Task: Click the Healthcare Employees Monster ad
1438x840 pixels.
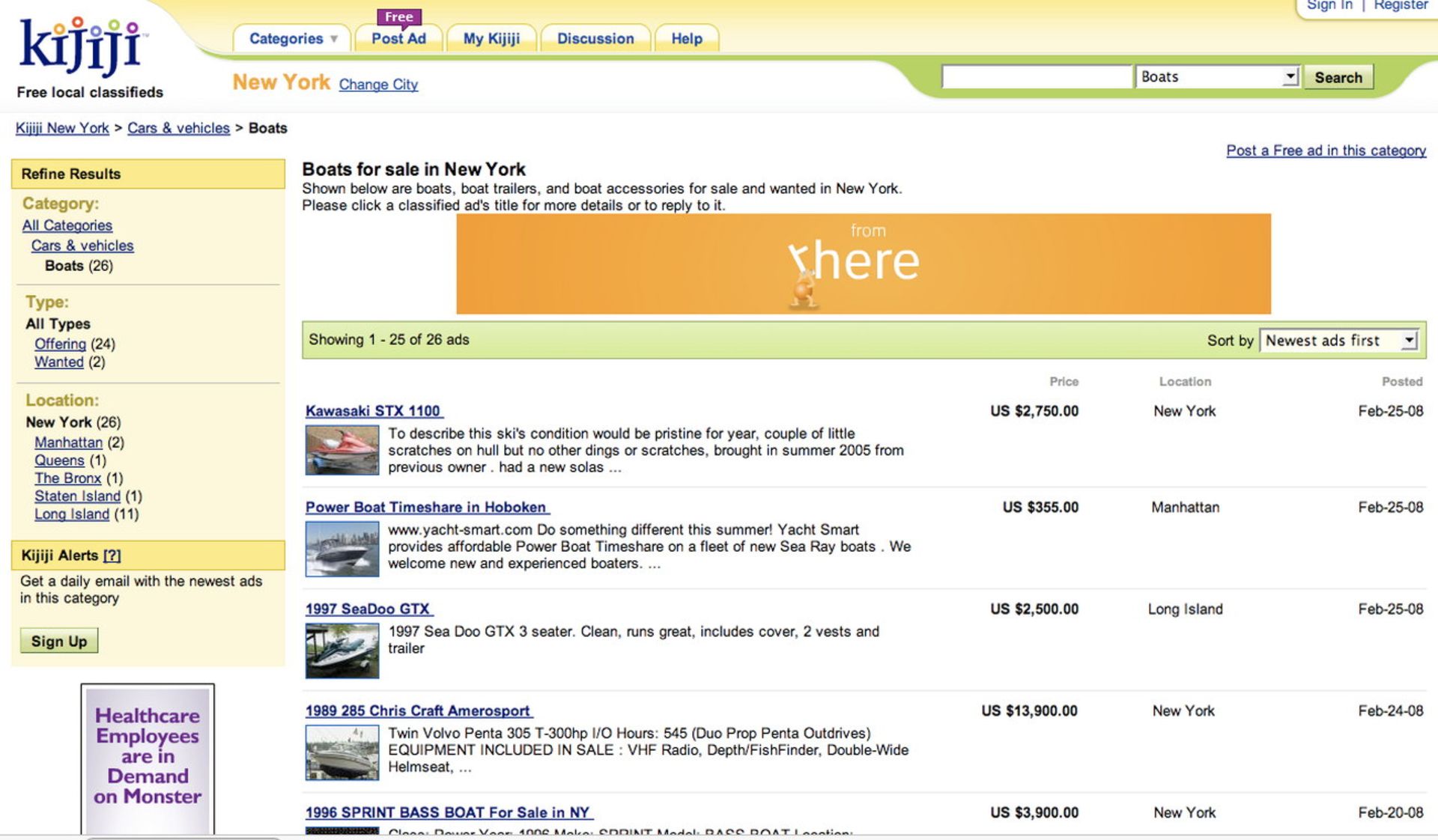Action: pos(148,758)
